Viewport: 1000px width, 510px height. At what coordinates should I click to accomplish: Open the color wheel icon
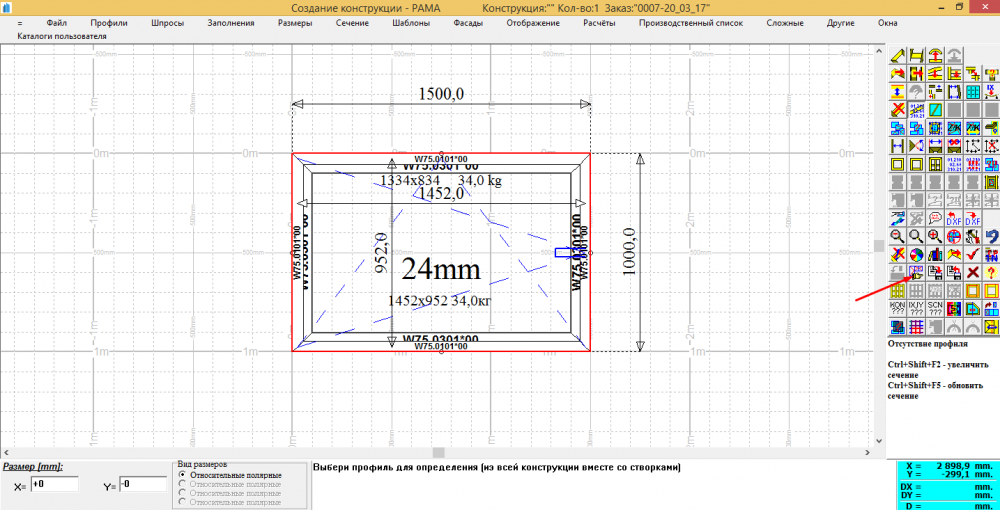coord(916,254)
